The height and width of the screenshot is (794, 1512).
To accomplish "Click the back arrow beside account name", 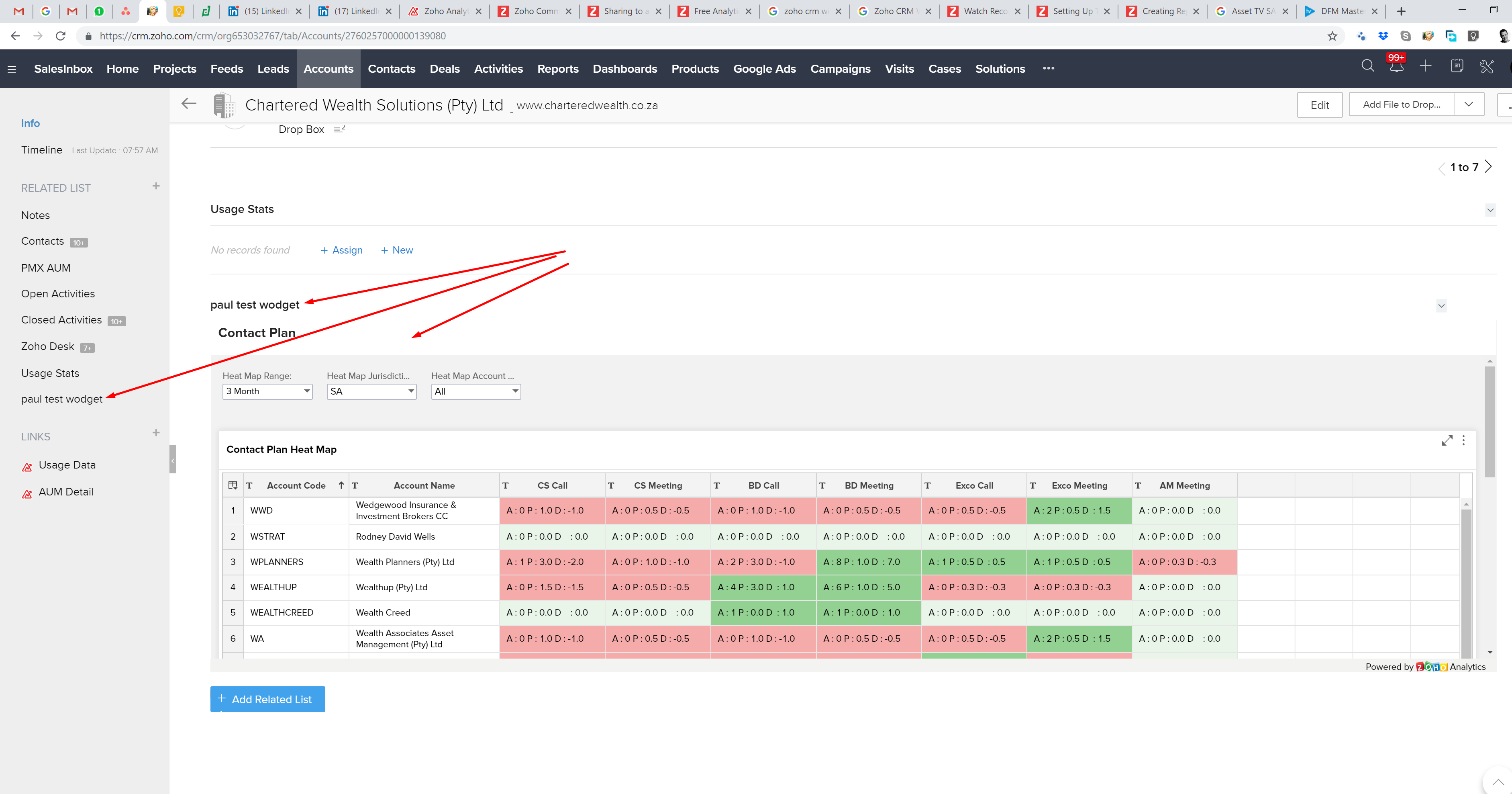I will [188, 104].
